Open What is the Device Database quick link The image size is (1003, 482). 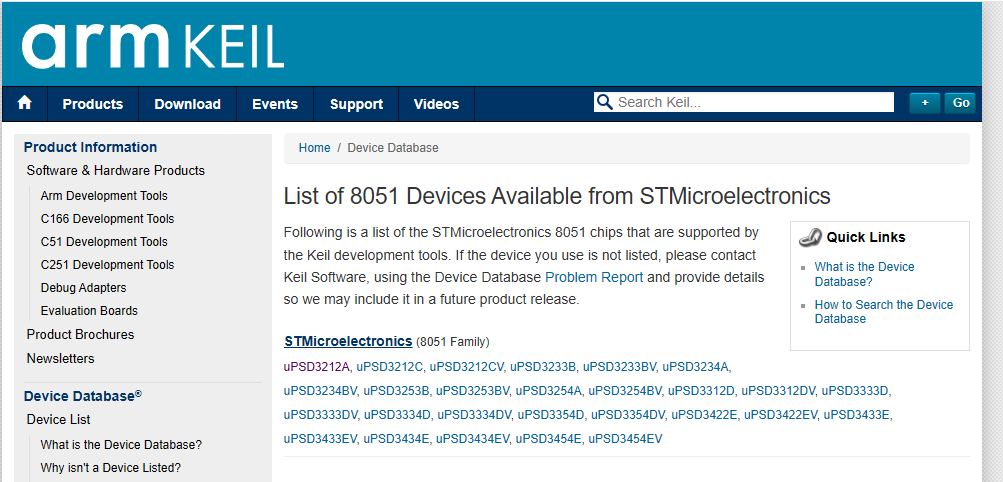pyautogui.click(x=864, y=274)
